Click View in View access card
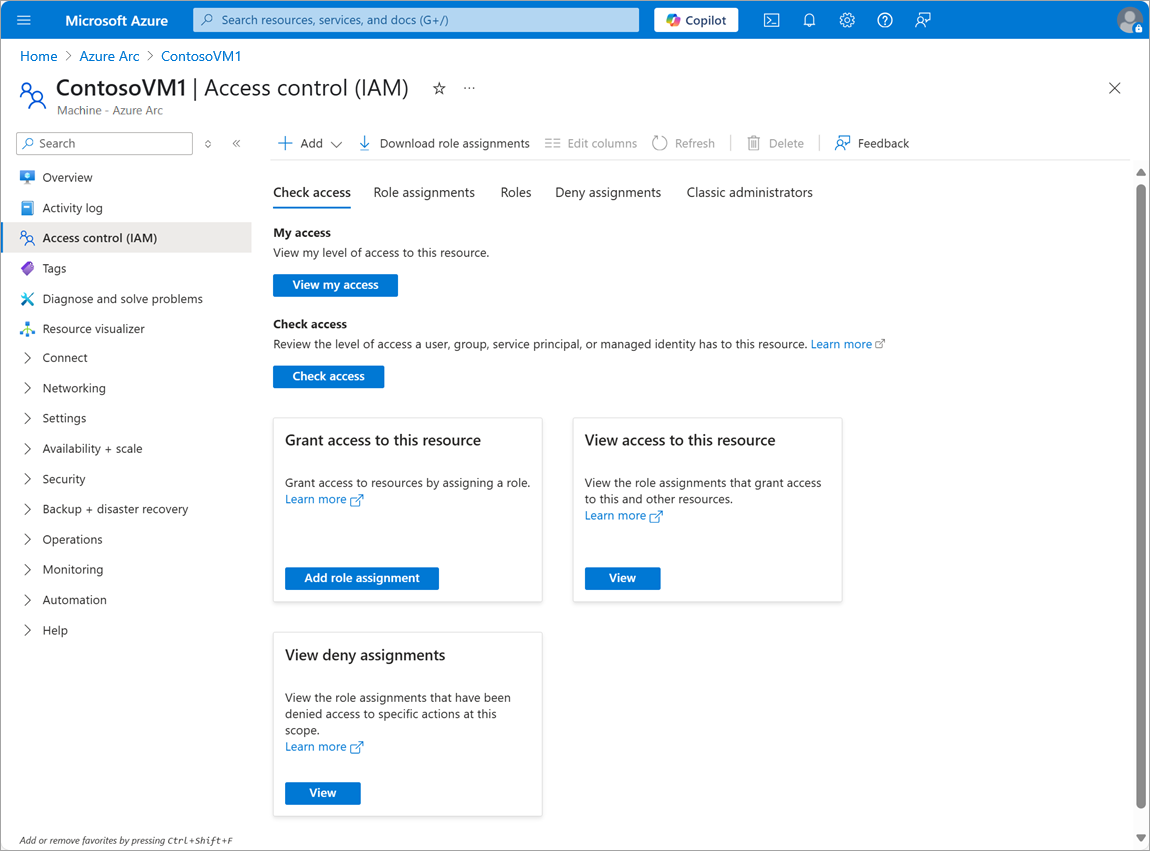 pos(622,578)
